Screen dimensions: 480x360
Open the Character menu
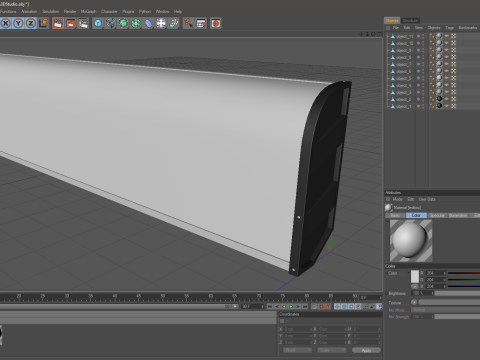[109, 11]
